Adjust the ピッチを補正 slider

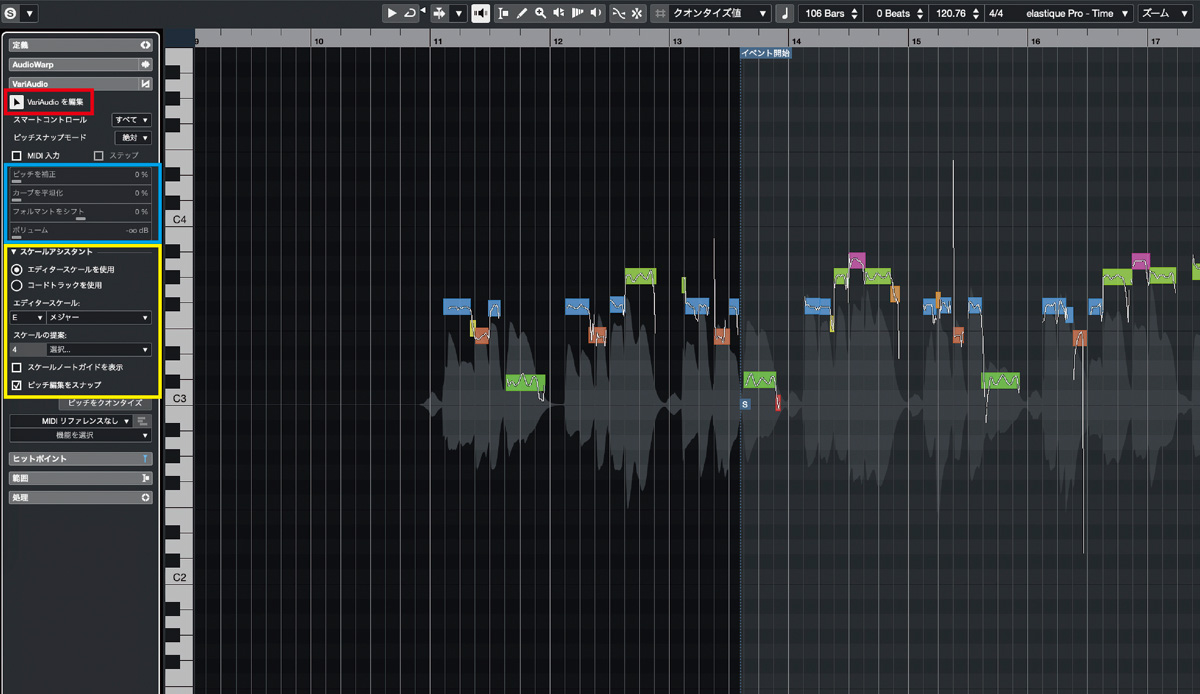tap(80, 176)
